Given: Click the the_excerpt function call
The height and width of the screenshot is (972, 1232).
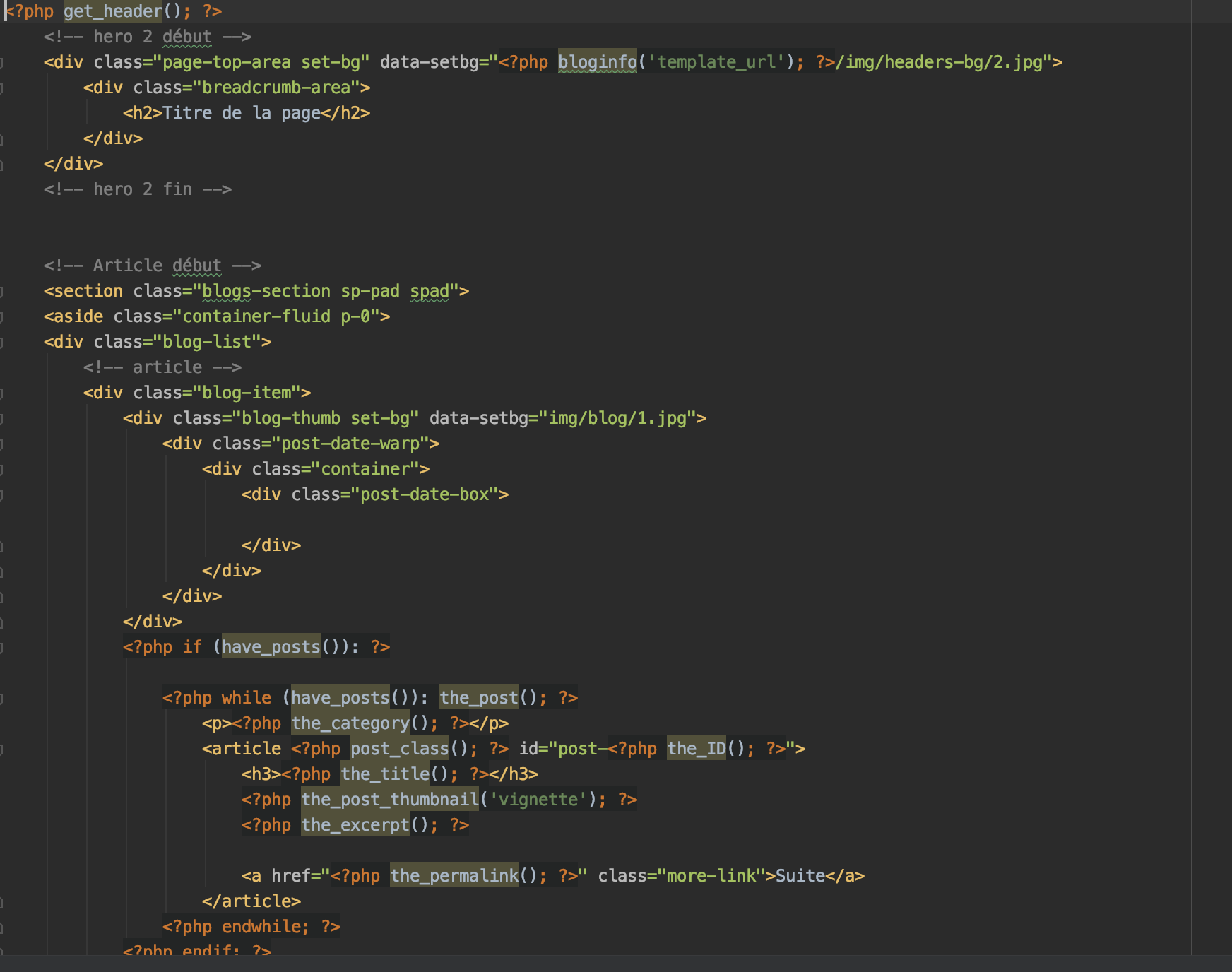Looking at the screenshot, I should 355,825.
